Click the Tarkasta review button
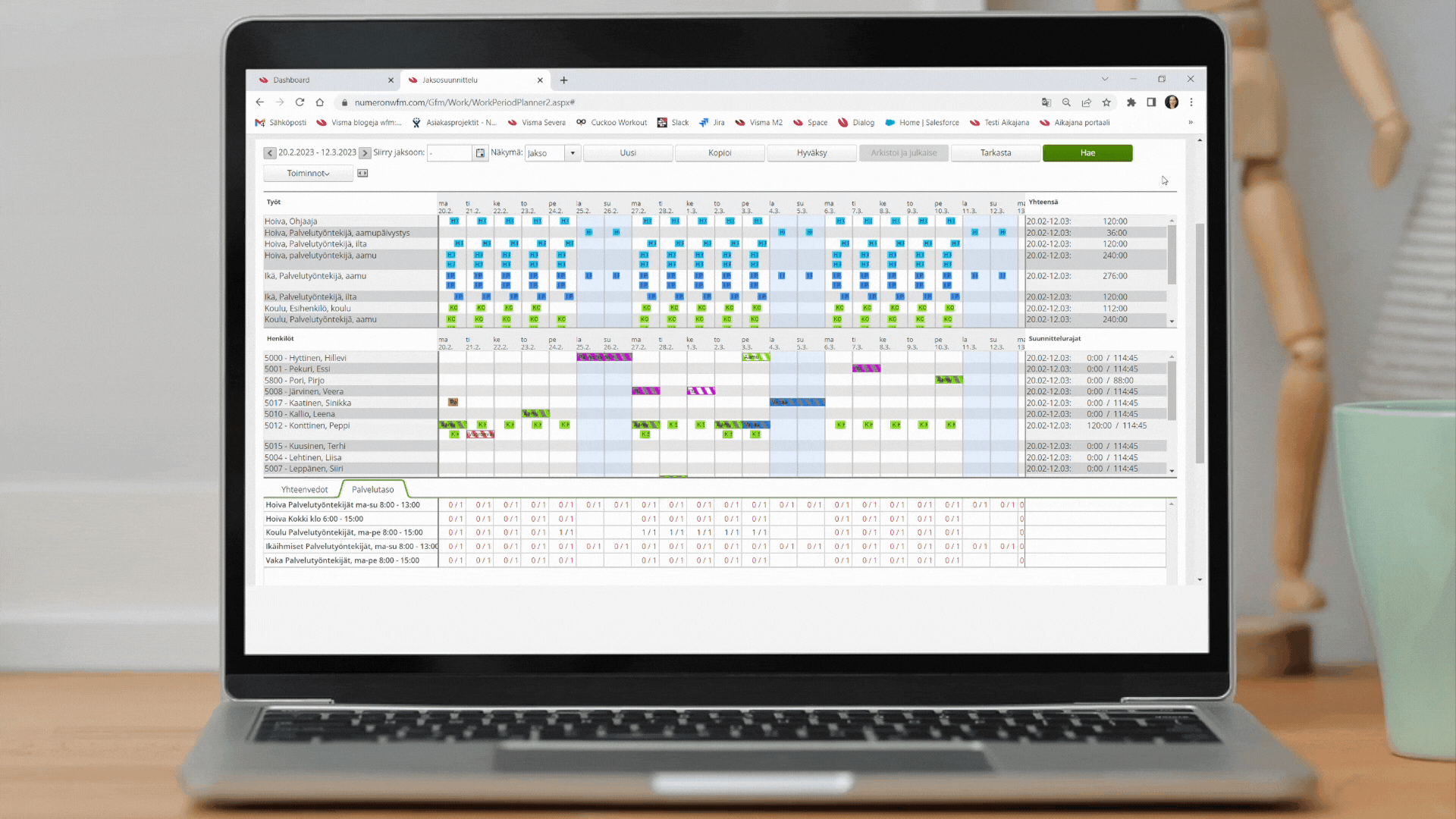 pos(994,153)
